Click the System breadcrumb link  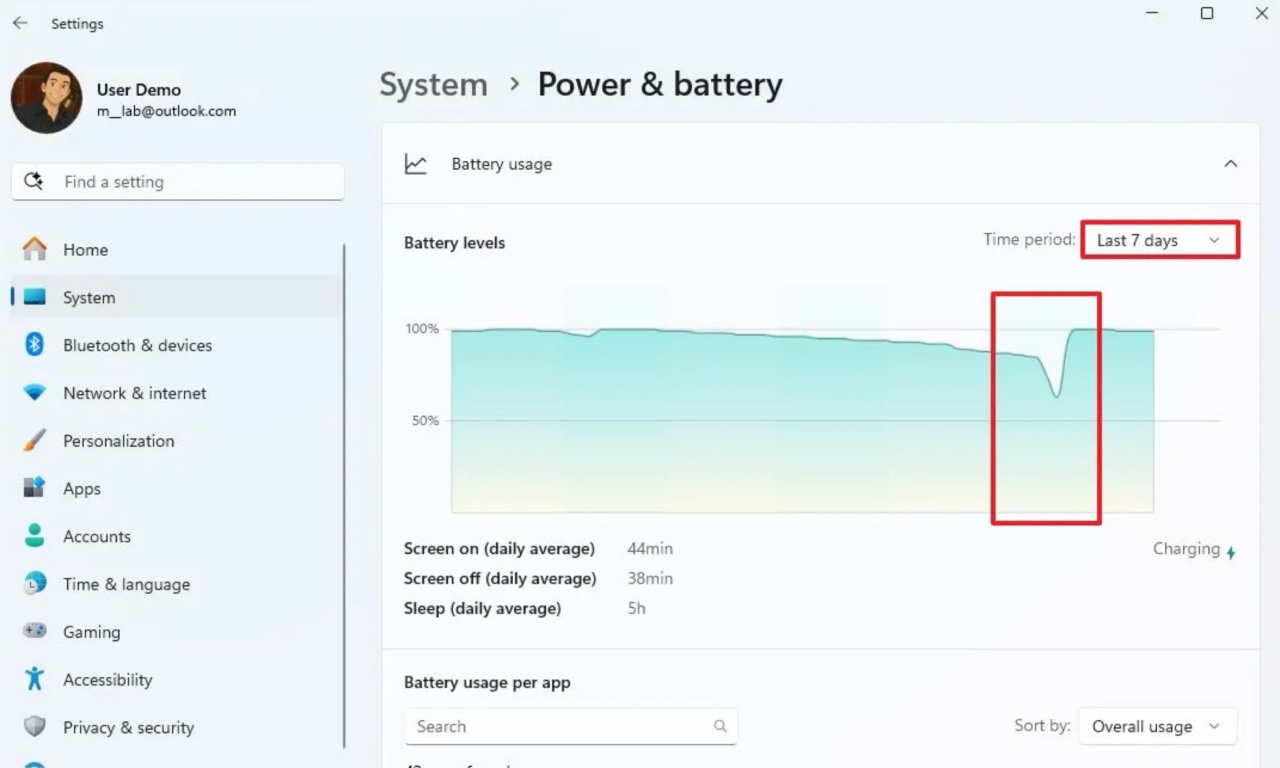tap(433, 85)
